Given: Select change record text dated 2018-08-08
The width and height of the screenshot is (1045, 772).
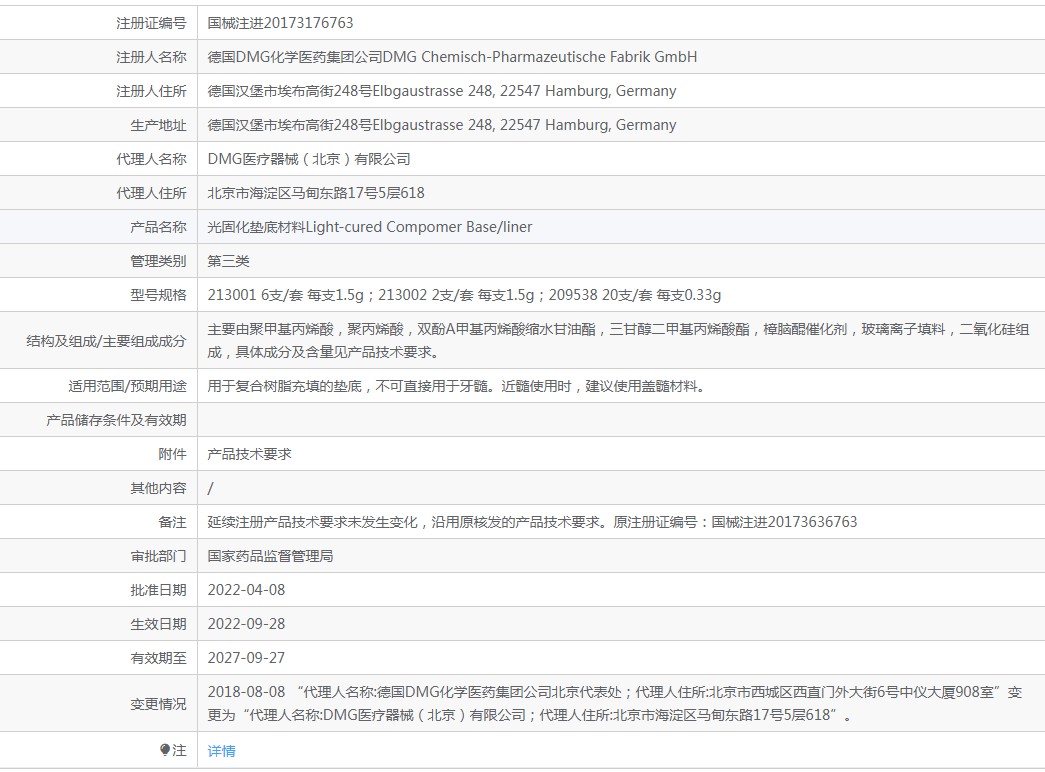Looking at the screenshot, I should (614, 703).
